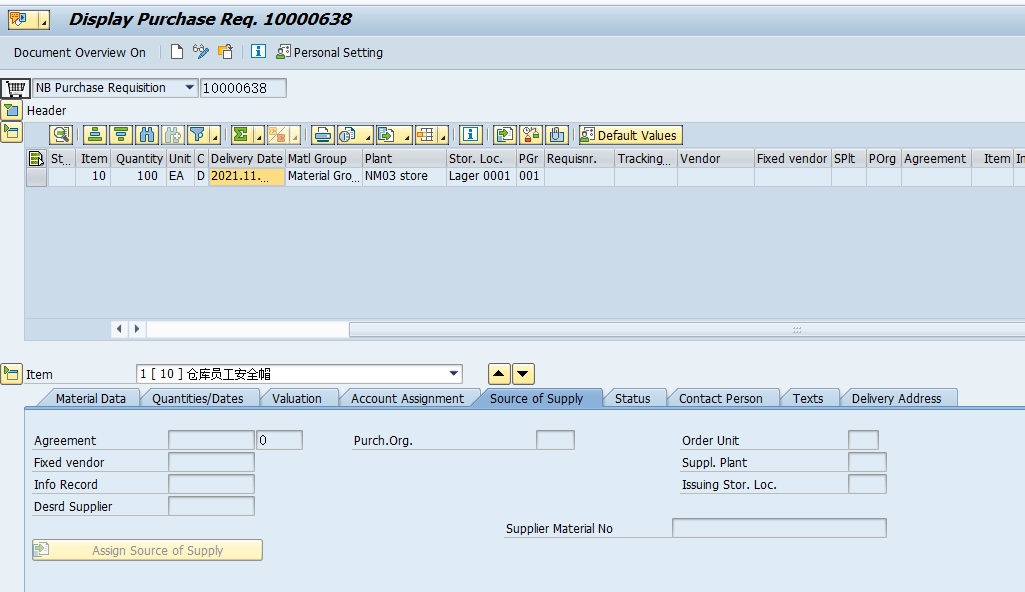Image resolution: width=1025 pixels, height=592 pixels.
Task: Click the horizontal scrollbar of item grid
Action: point(686,329)
